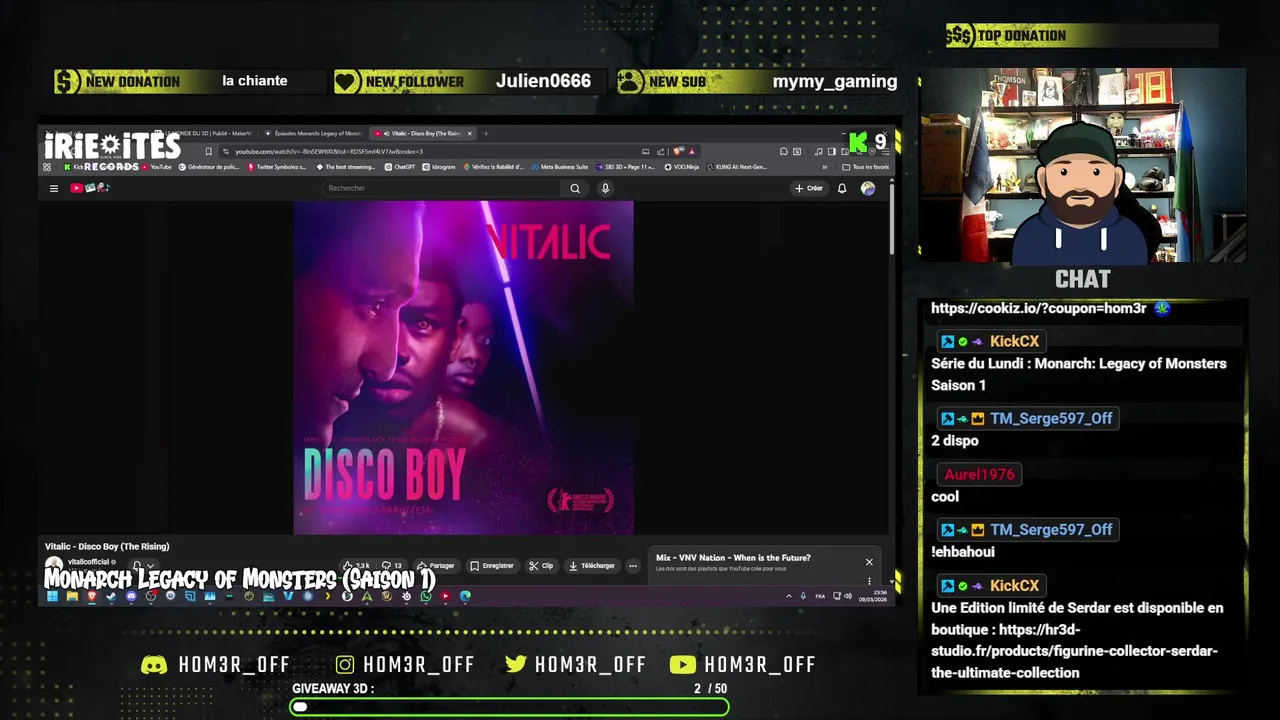This screenshot has height=720, width=1280.
Task: Click the YouTube search magnifier button
Action: 575,188
